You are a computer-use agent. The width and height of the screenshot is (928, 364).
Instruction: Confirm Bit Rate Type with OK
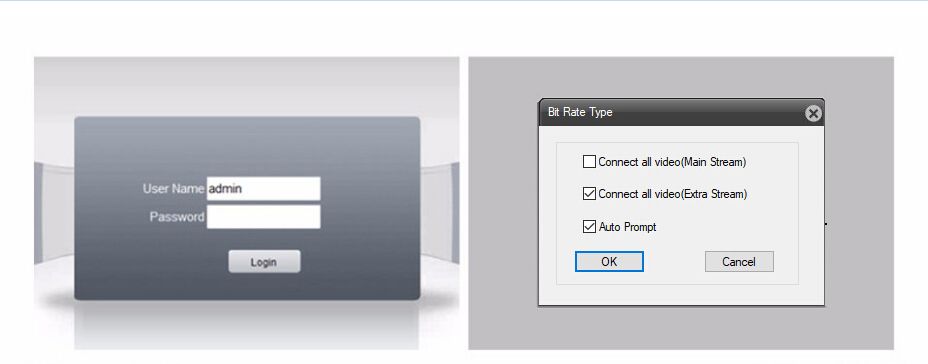click(x=609, y=262)
